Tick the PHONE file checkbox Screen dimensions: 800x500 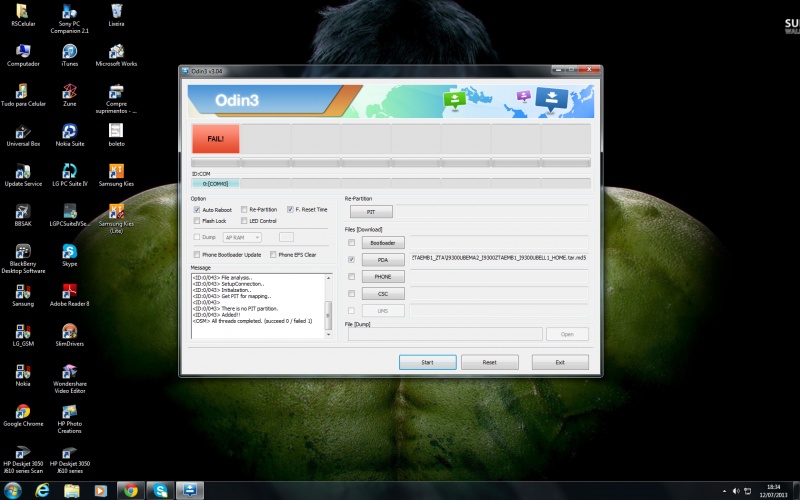[351, 277]
